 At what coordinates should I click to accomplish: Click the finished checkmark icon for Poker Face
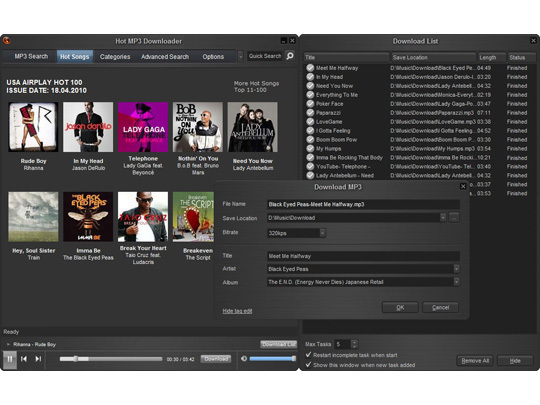[x=310, y=104]
